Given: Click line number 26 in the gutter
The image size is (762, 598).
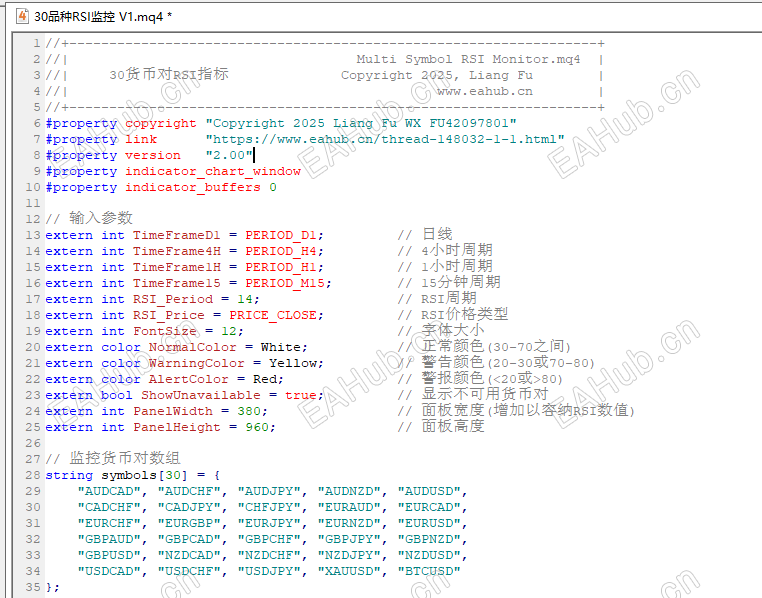Looking at the screenshot, I should coord(33,444).
